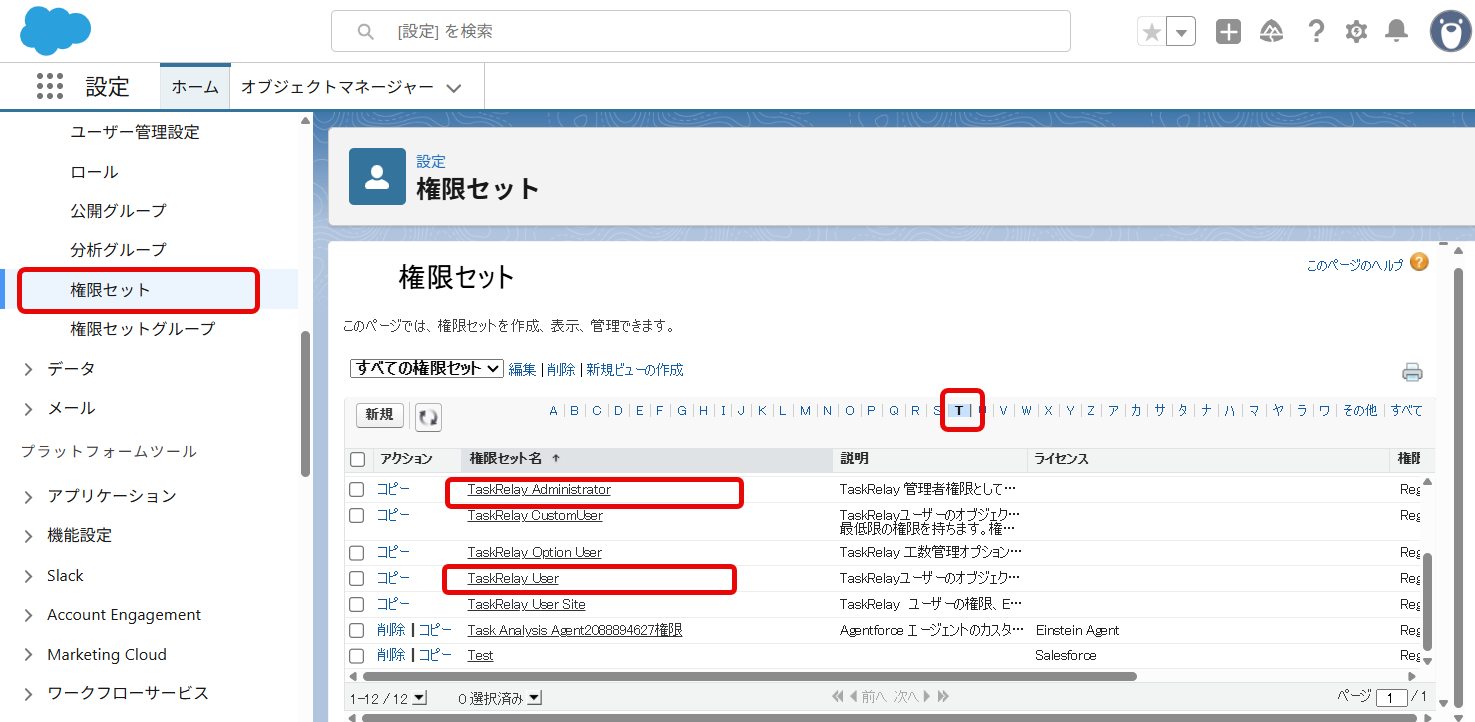
Task: Select ユーザー管理設定 in the sidebar
Action: pos(135,132)
